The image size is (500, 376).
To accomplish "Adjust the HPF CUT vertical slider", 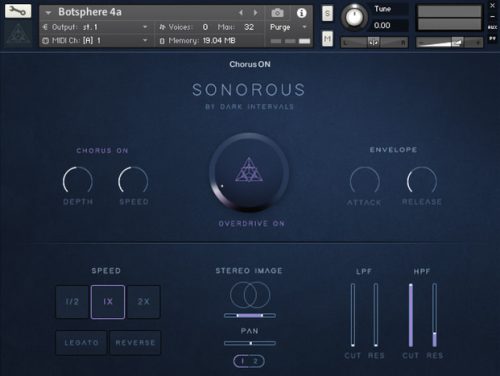I will coord(411,315).
